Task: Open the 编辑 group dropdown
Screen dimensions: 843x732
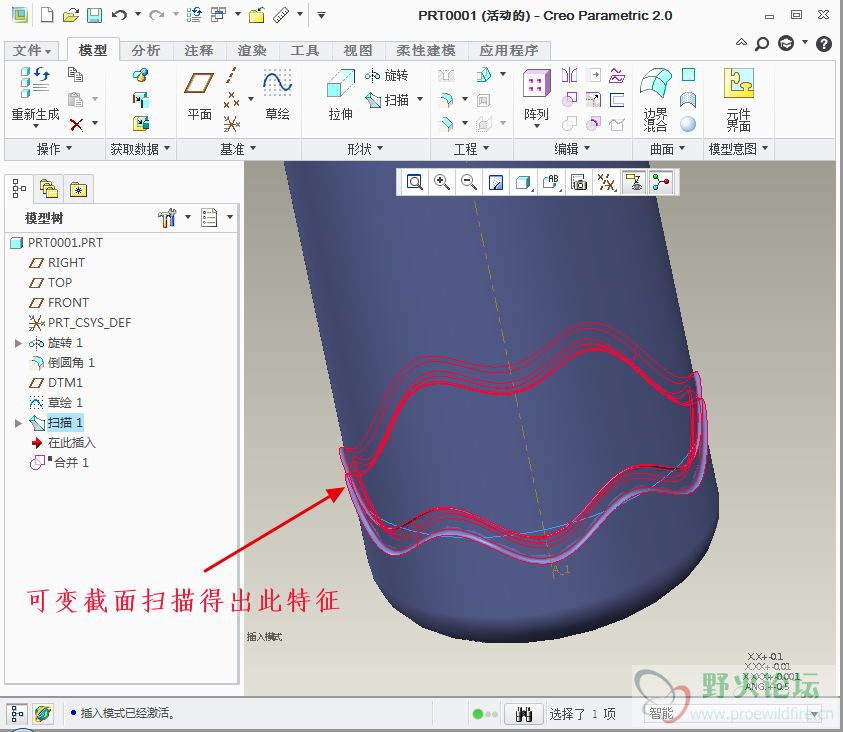Action: tap(572, 149)
